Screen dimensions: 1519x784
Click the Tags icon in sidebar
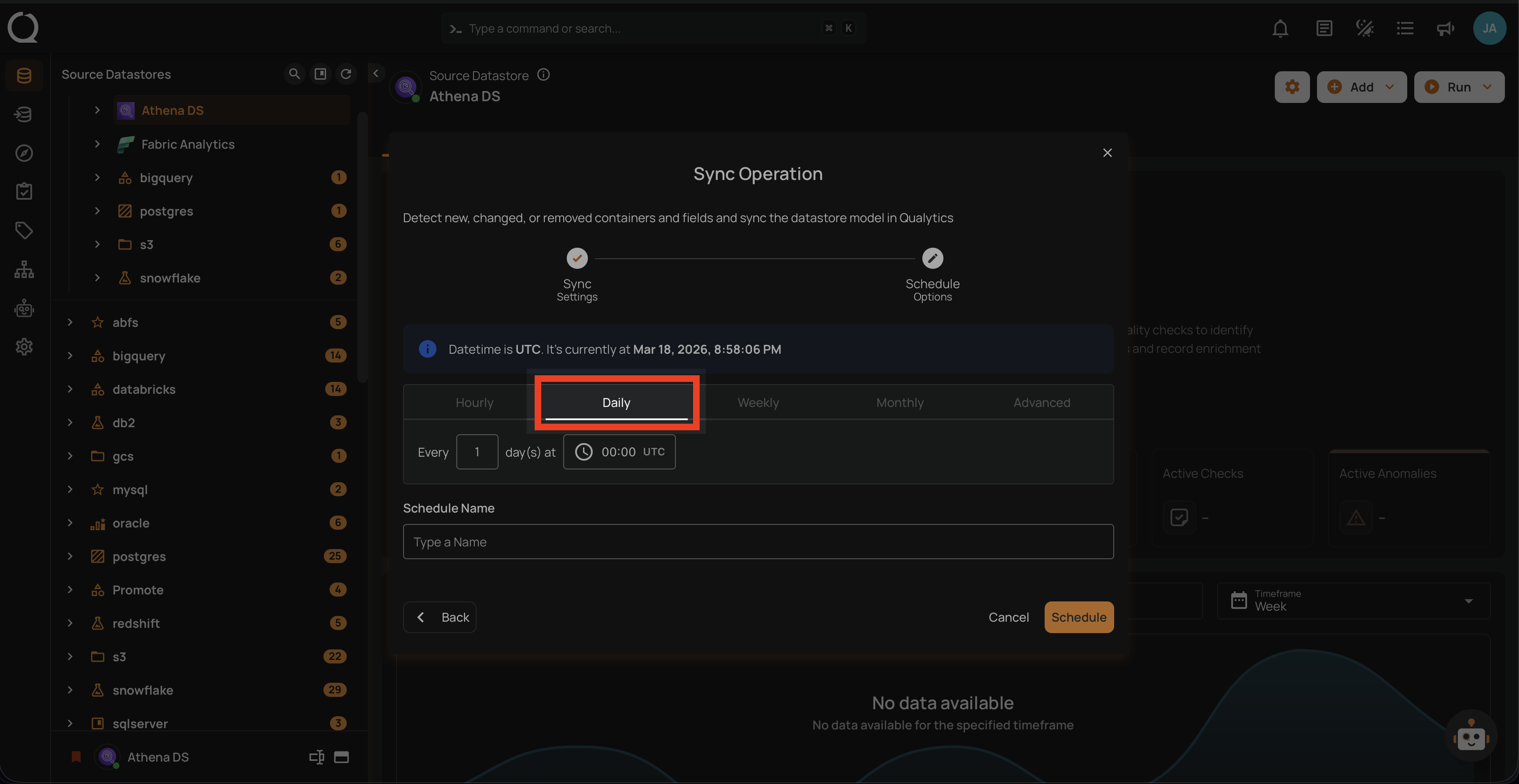(24, 230)
